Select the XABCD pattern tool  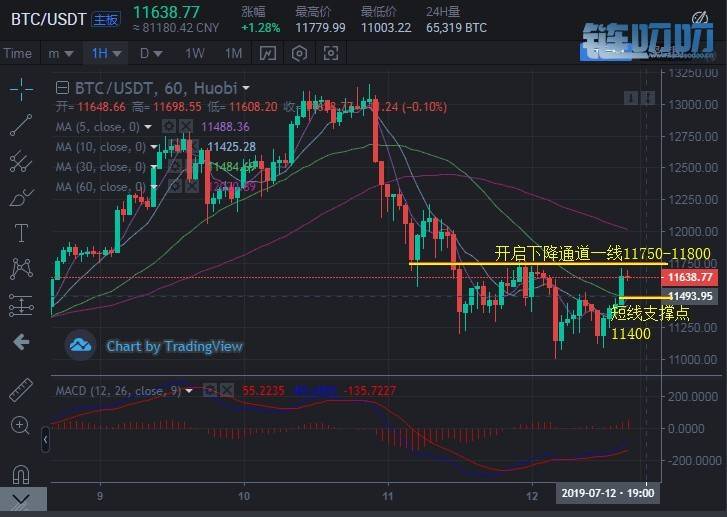point(21,269)
